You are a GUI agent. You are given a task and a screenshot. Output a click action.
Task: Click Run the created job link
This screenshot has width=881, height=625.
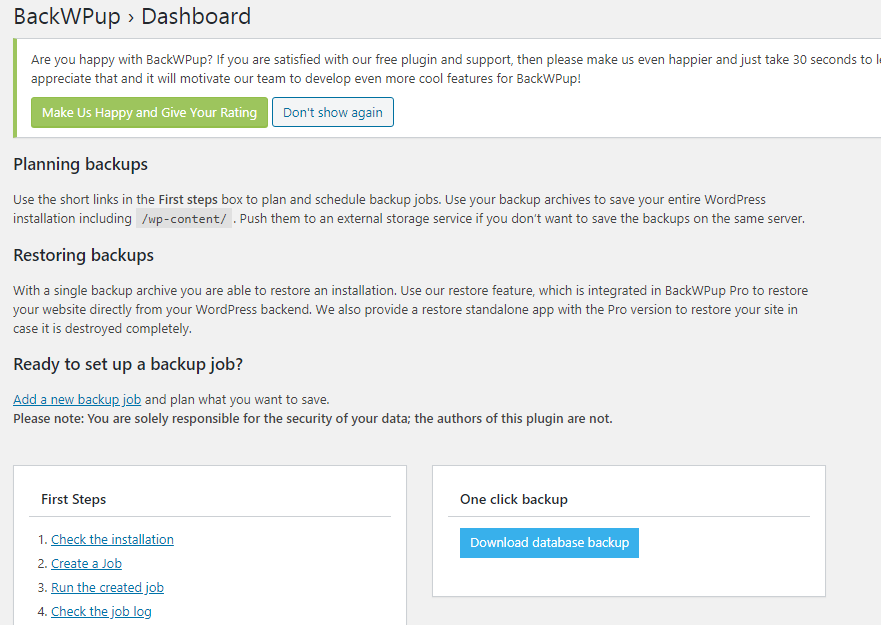click(107, 588)
